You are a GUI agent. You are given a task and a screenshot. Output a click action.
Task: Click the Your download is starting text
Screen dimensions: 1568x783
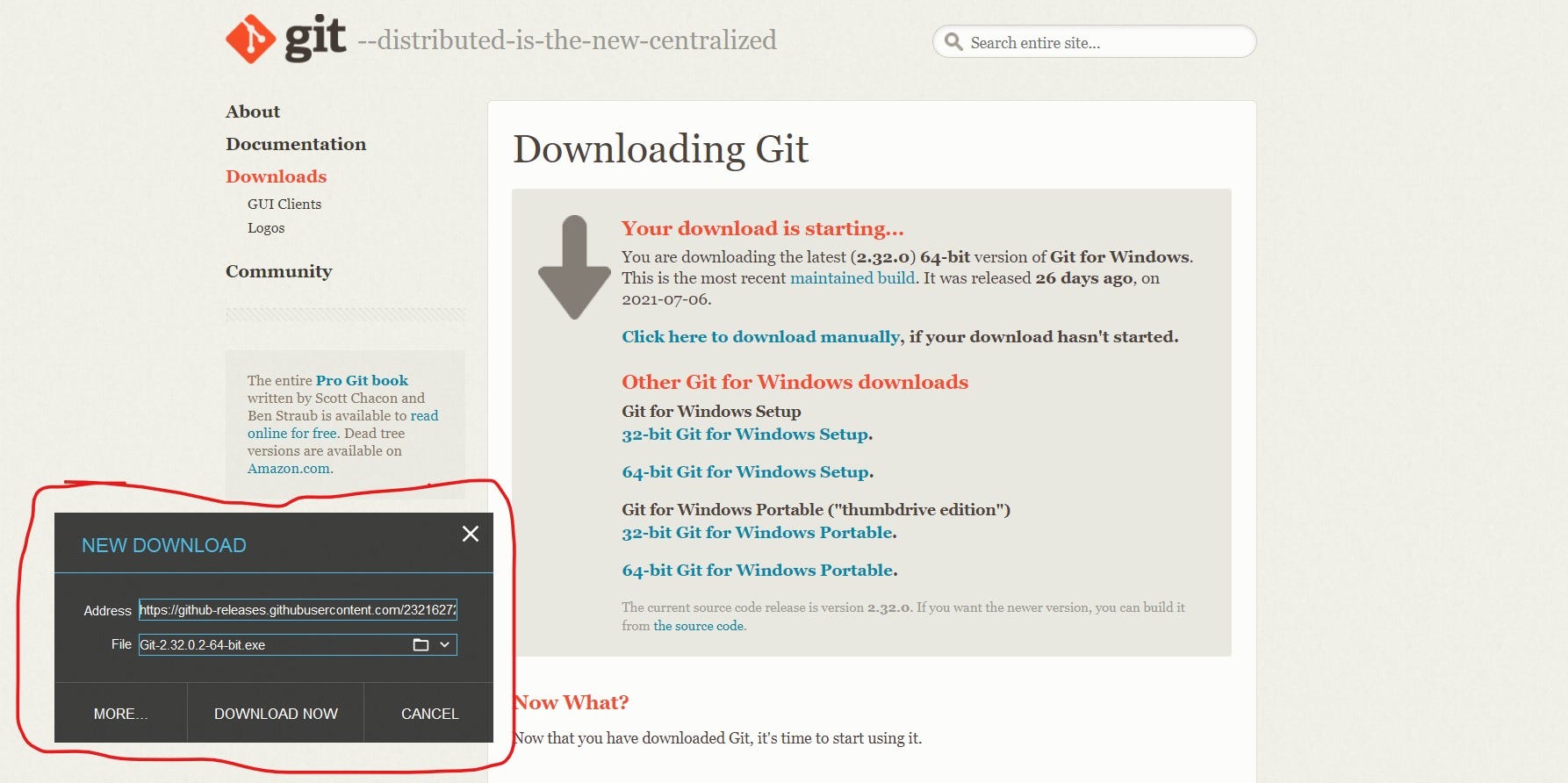point(762,228)
